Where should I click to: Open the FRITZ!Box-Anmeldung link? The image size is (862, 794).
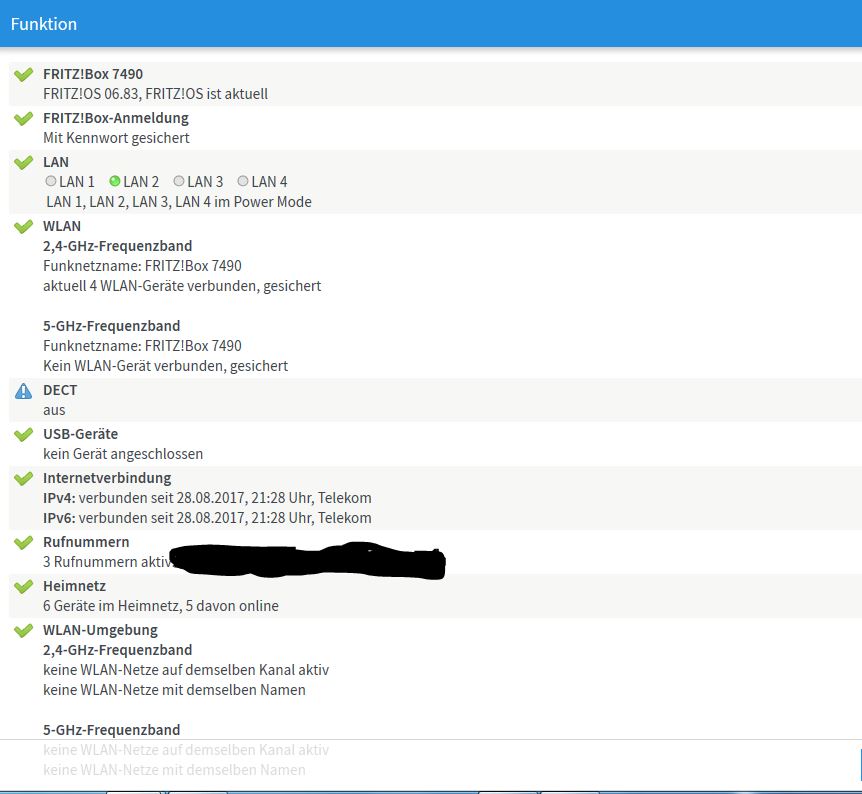(x=115, y=118)
